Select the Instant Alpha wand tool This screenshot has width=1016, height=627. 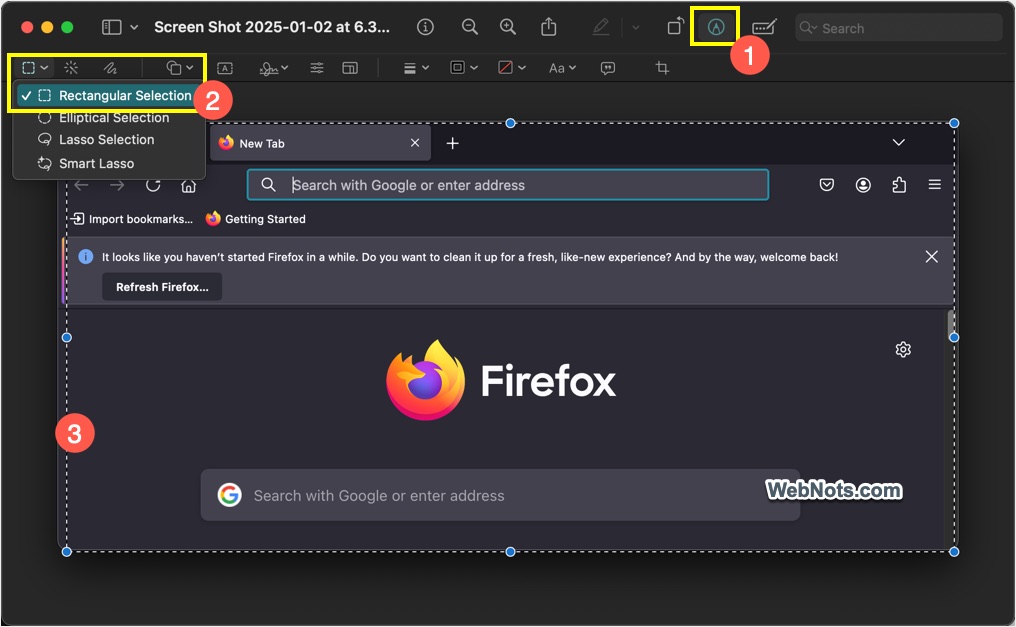[x=71, y=67]
